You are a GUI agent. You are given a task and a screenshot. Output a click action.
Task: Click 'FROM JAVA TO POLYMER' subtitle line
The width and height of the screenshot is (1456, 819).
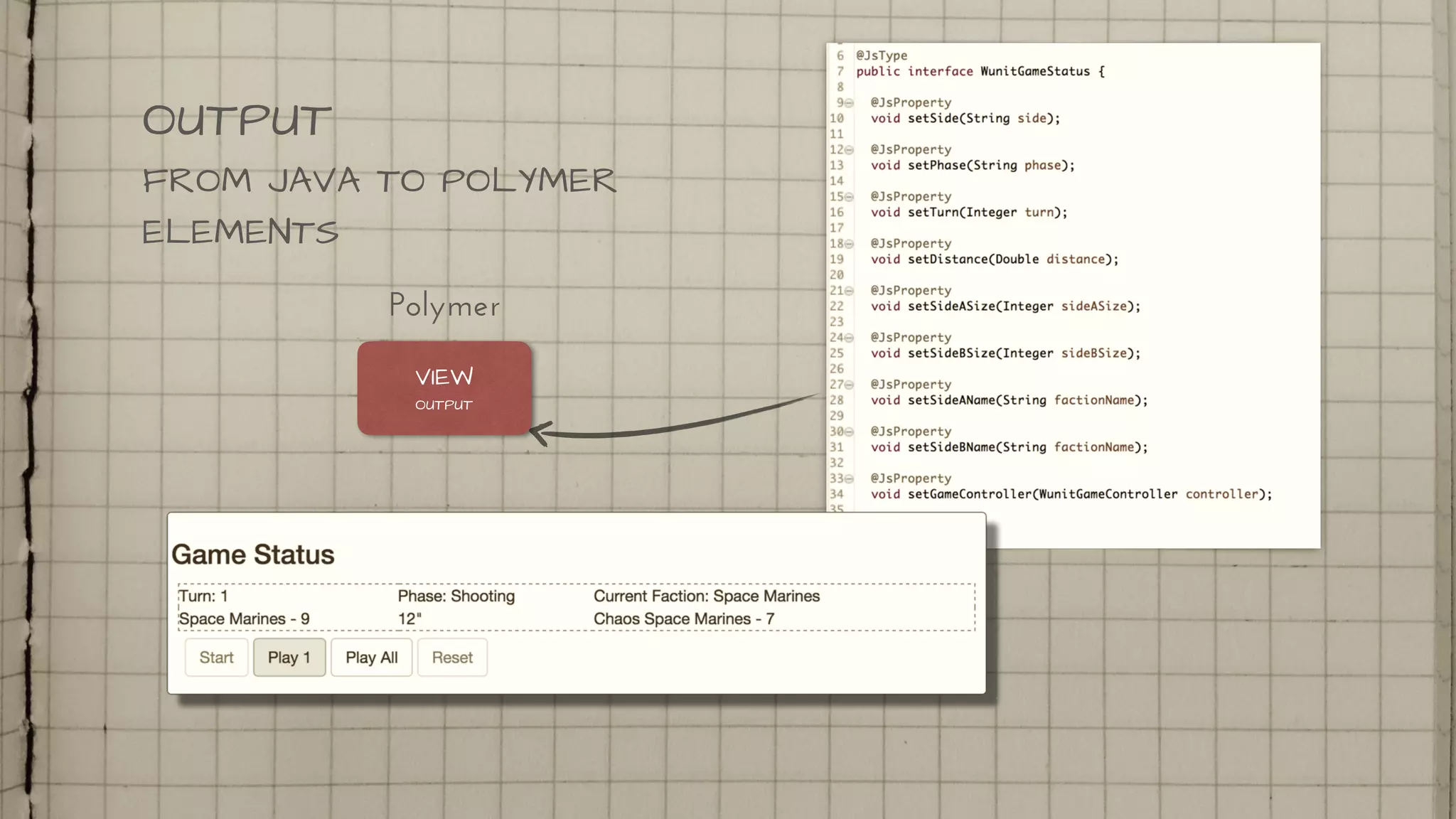click(x=379, y=180)
